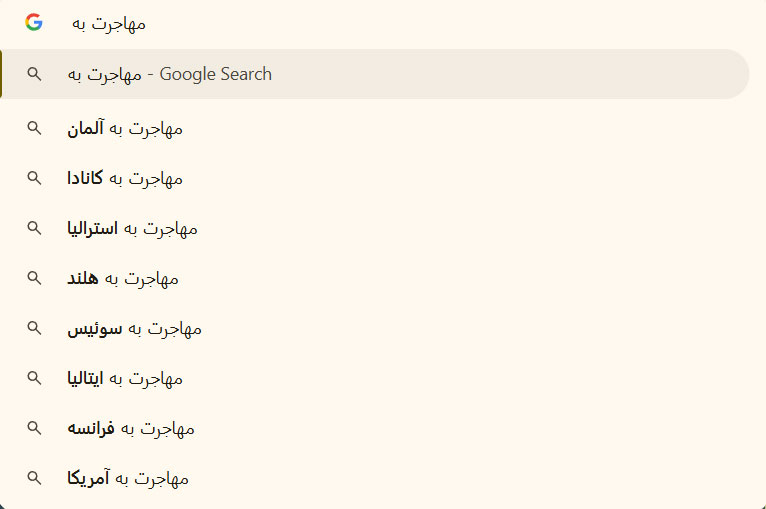766x509 pixels.
Task: Click the magnifier icon beside مهاجرت به استرالیا
Action: coord(34,228)
